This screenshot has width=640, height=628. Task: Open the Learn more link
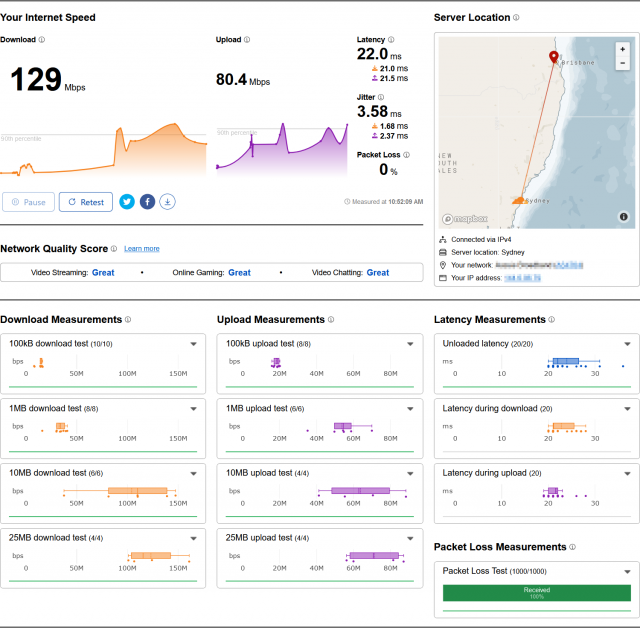[x=142, y=249]
